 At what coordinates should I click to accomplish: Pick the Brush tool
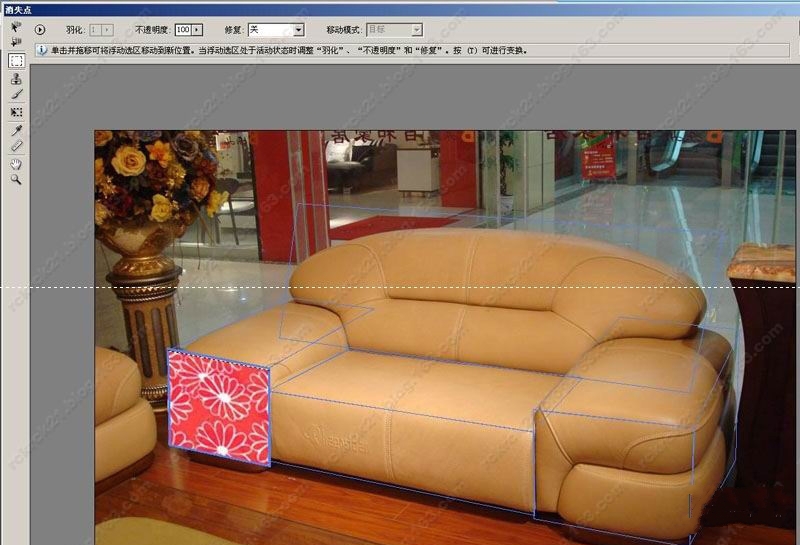[16, 95]
